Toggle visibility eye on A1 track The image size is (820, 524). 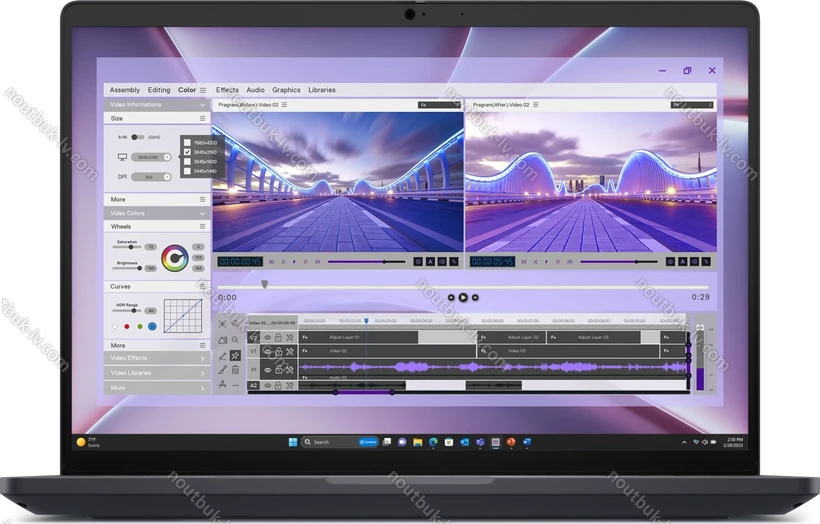tap(267, 369)
